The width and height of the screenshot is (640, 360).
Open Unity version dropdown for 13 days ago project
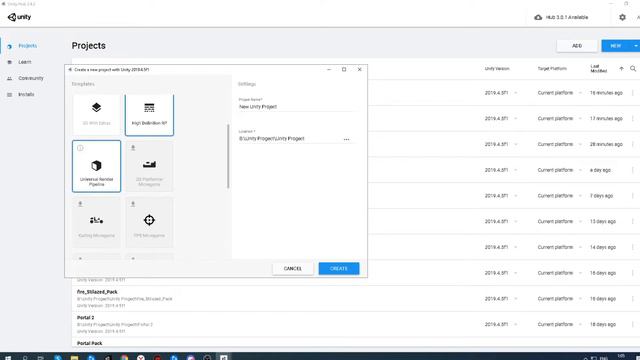(x=516, y=222)
